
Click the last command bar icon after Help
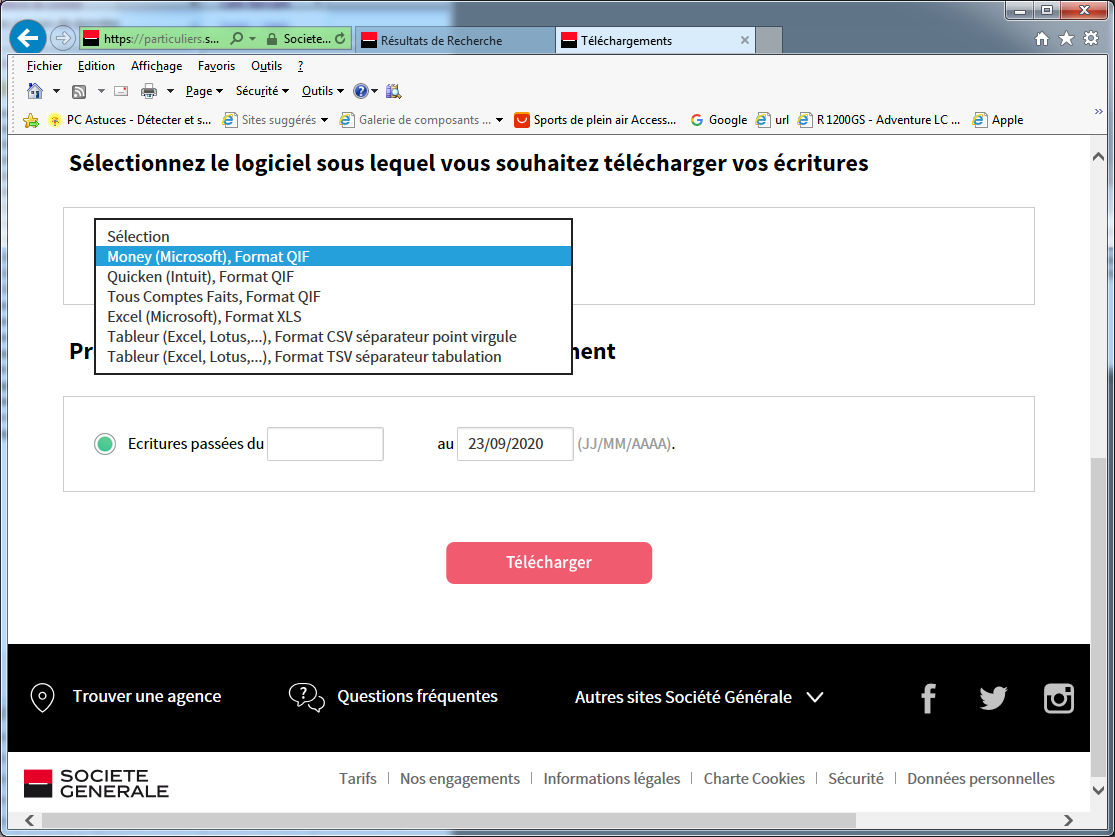point(393,91)
